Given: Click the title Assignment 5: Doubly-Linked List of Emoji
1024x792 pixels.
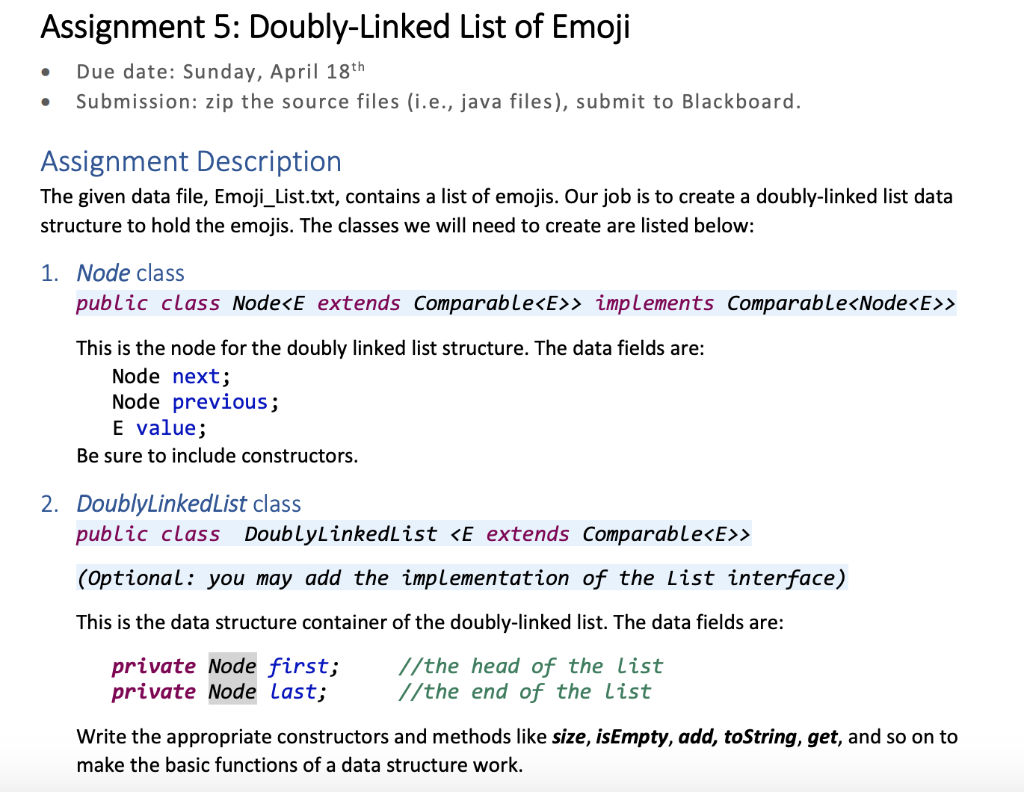Looking at the screenshot, I should click(x=334, y=27).
